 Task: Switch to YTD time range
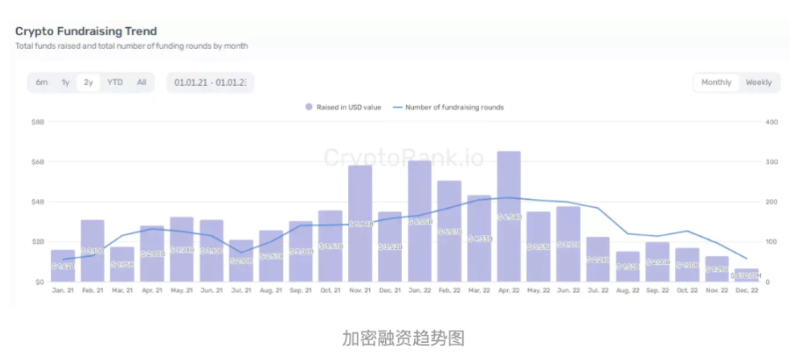115,82
